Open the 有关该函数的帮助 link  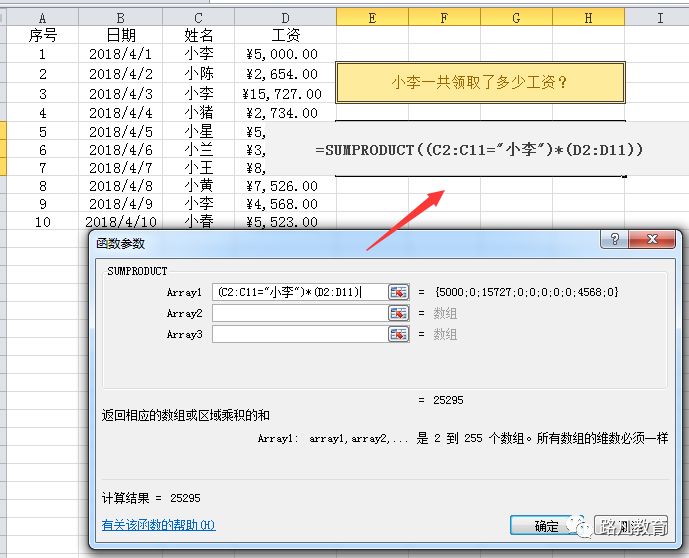coord(158,525)
